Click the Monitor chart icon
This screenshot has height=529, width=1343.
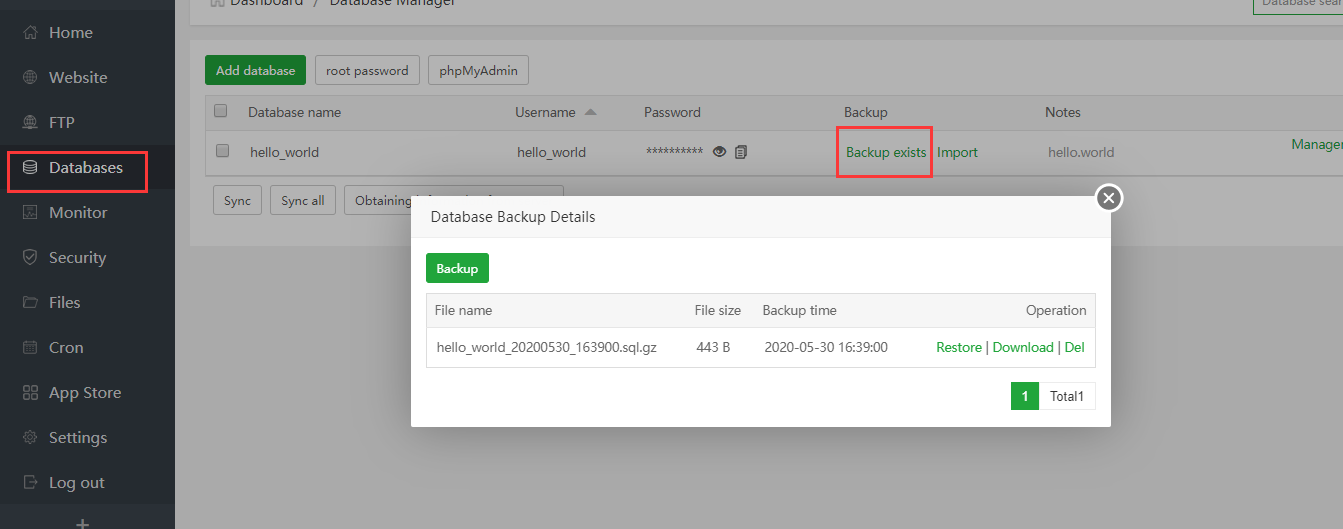tap(30, 212)
